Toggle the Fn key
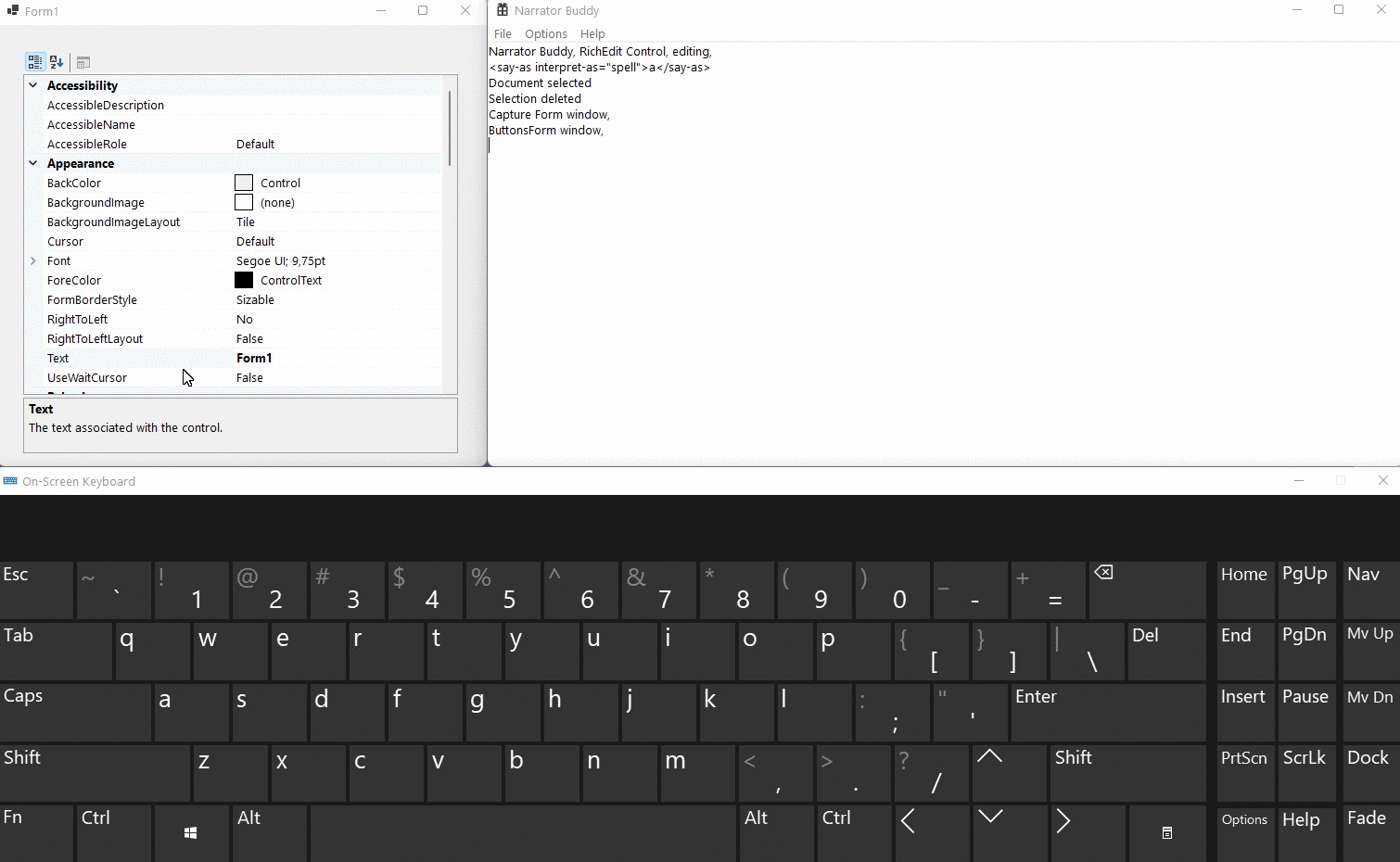 (36, 833)
